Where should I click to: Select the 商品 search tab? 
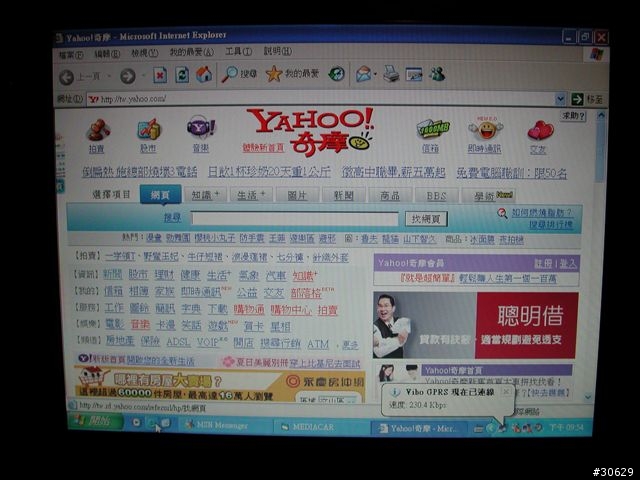coord(390,196)
